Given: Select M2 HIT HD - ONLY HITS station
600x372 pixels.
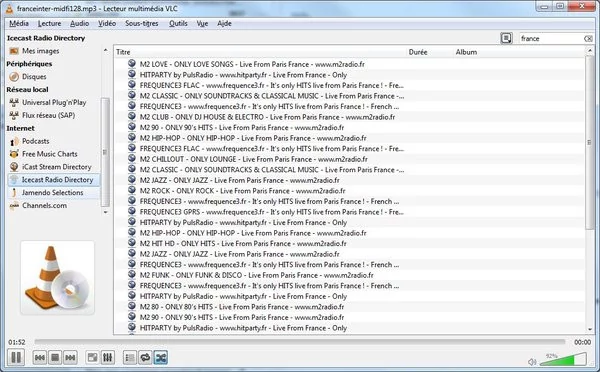Looking at the screenshot, I should click(x=243, y=243).
